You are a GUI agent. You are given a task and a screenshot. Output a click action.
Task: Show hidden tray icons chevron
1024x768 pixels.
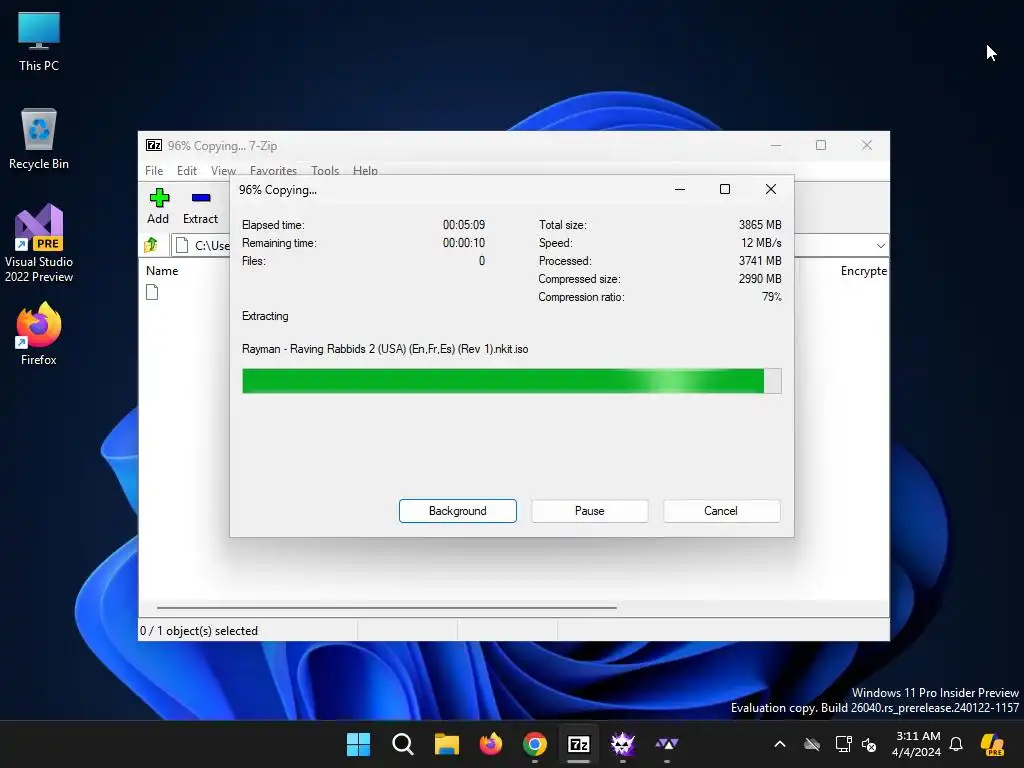(780, 744)
